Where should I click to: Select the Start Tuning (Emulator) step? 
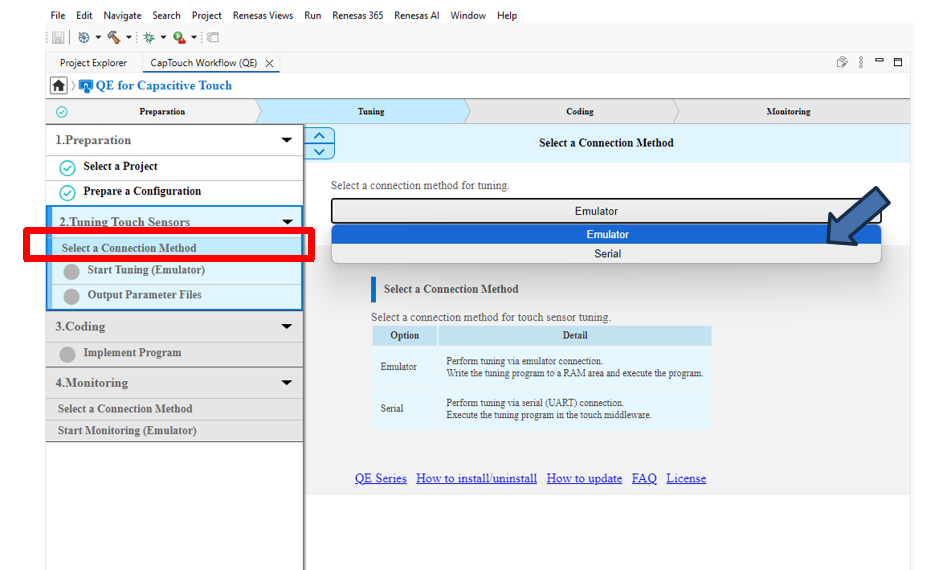[x=145, y=270]
